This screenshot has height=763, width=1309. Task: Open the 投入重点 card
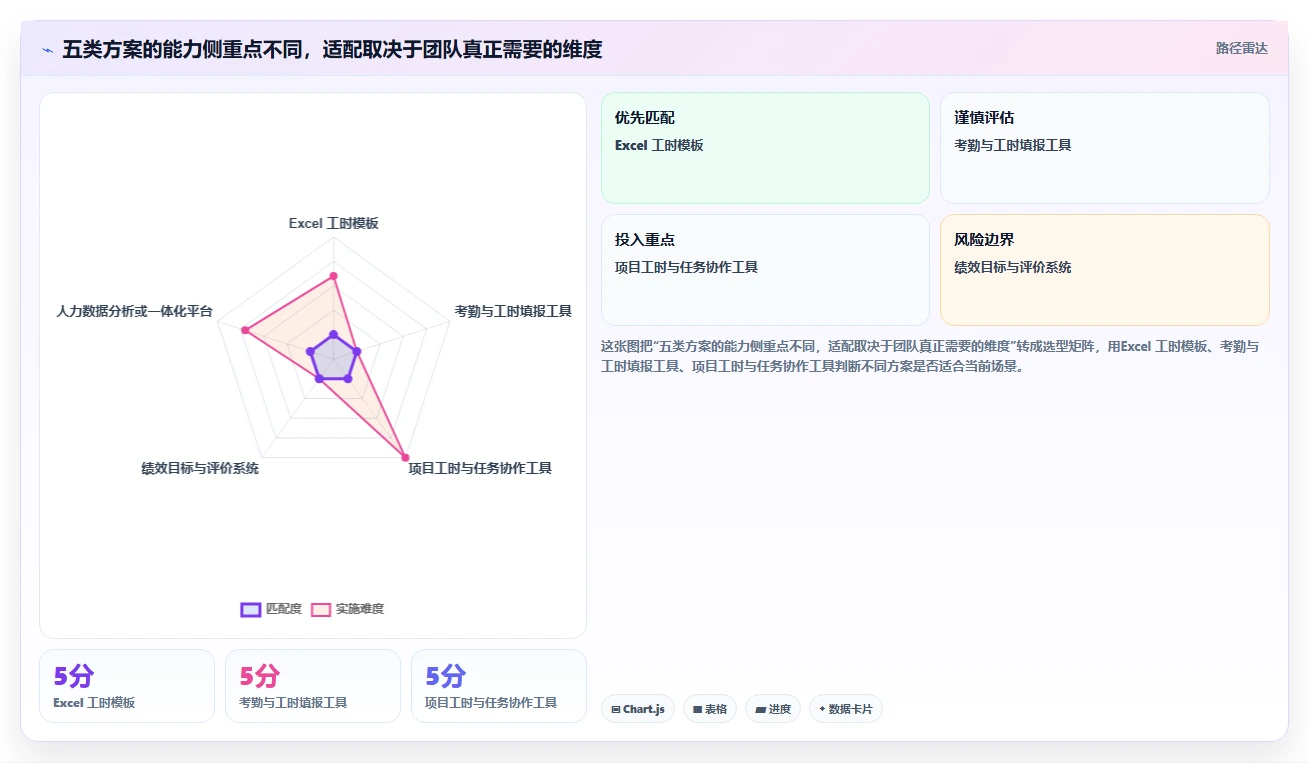click(x=765, y=270)
